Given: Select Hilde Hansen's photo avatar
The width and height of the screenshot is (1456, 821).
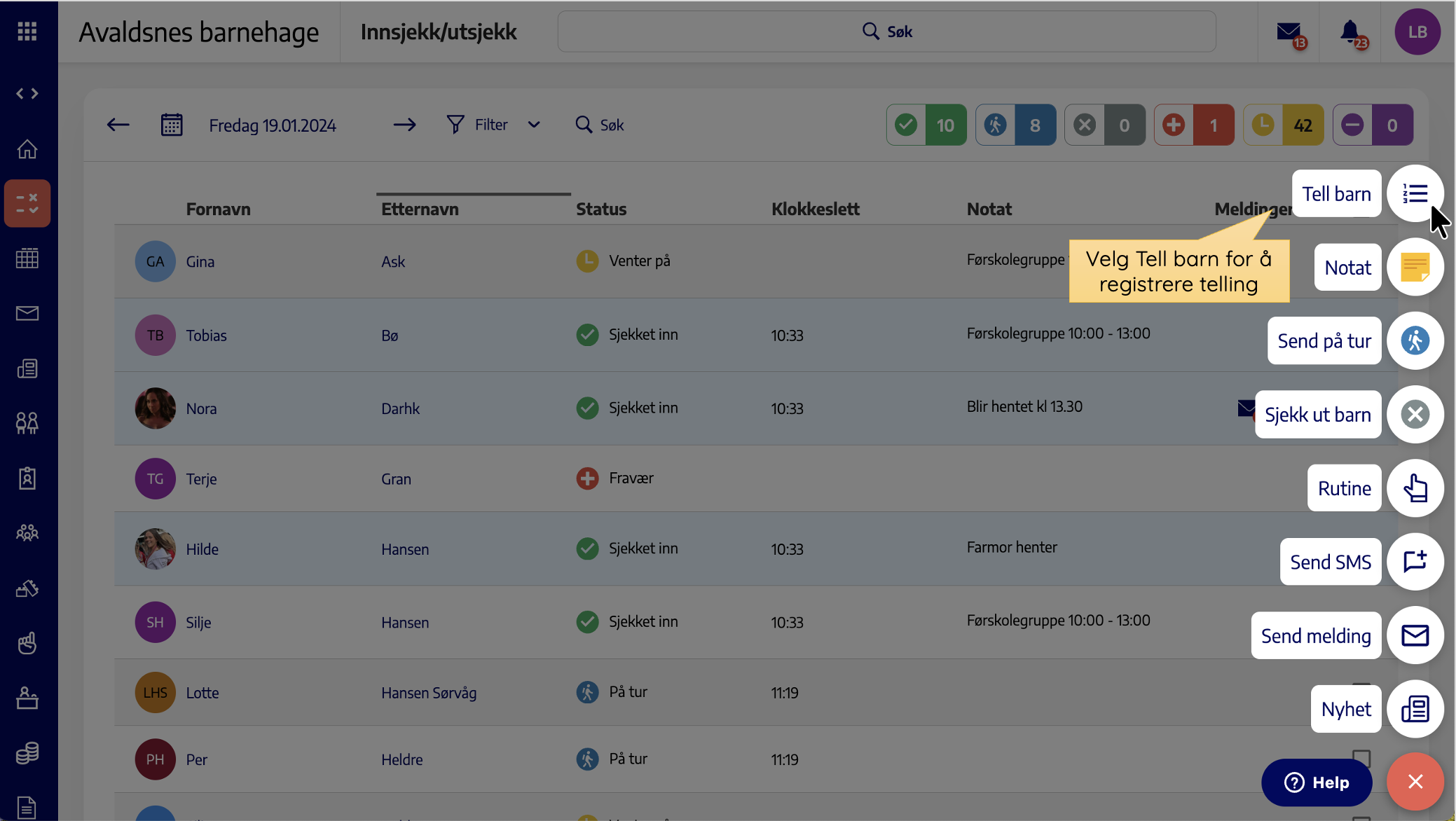Looking at the screenshot, I should 155,549.
